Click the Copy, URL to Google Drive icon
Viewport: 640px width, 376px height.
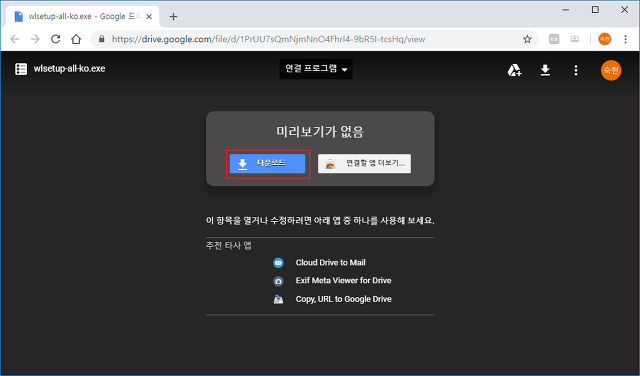pyautogui.click(x=278, y=299)
